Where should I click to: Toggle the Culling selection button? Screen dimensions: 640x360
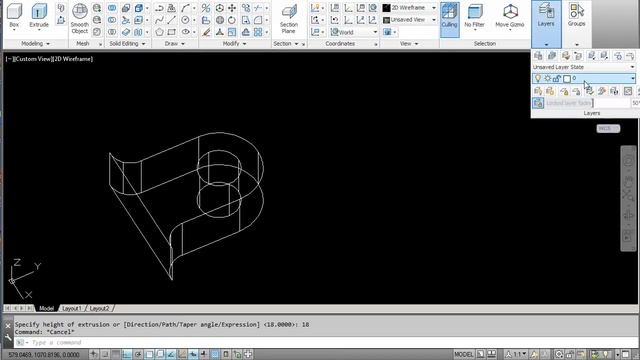coord(449,19)
